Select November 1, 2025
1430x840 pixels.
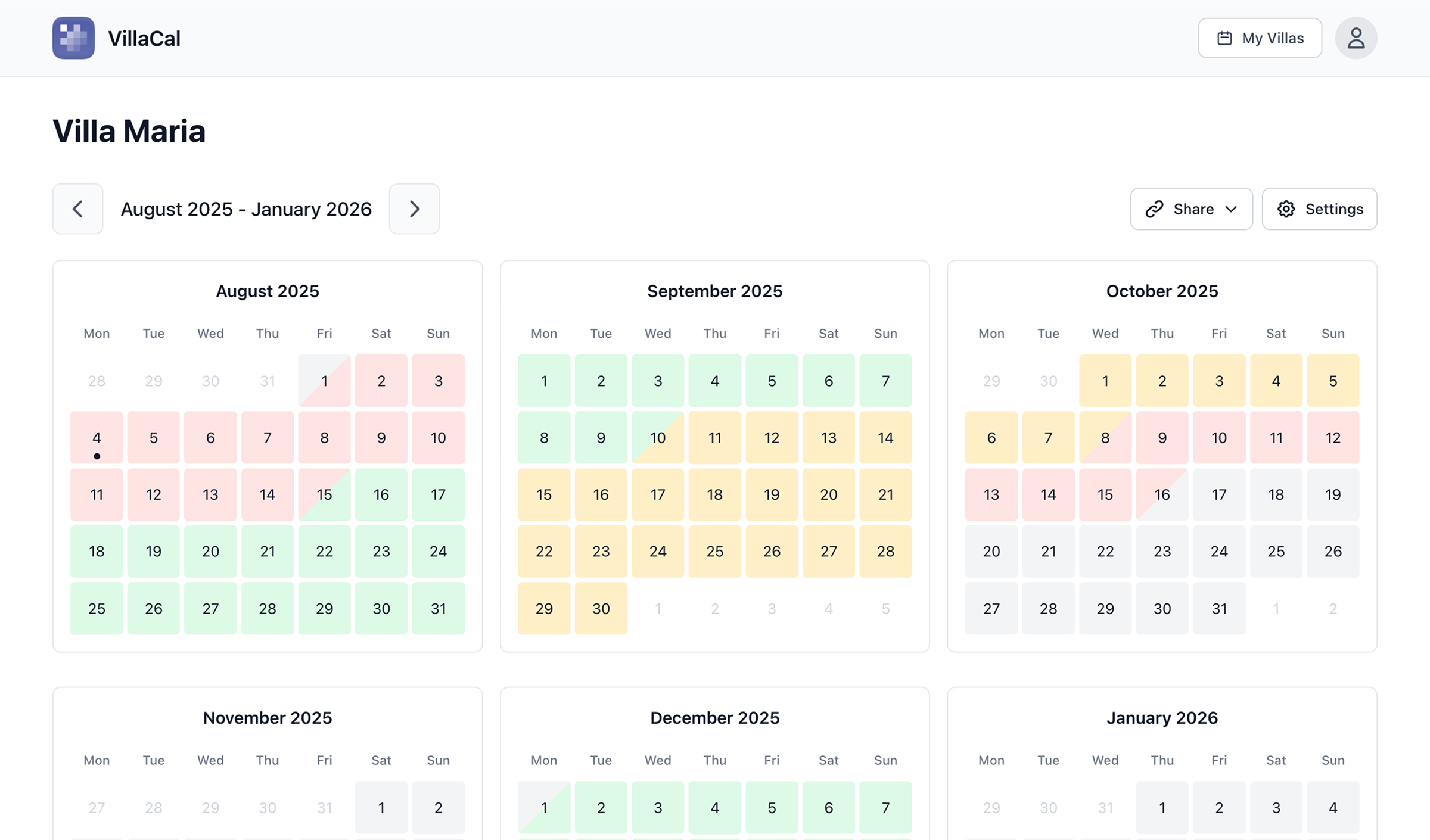(x=381, y=808)
